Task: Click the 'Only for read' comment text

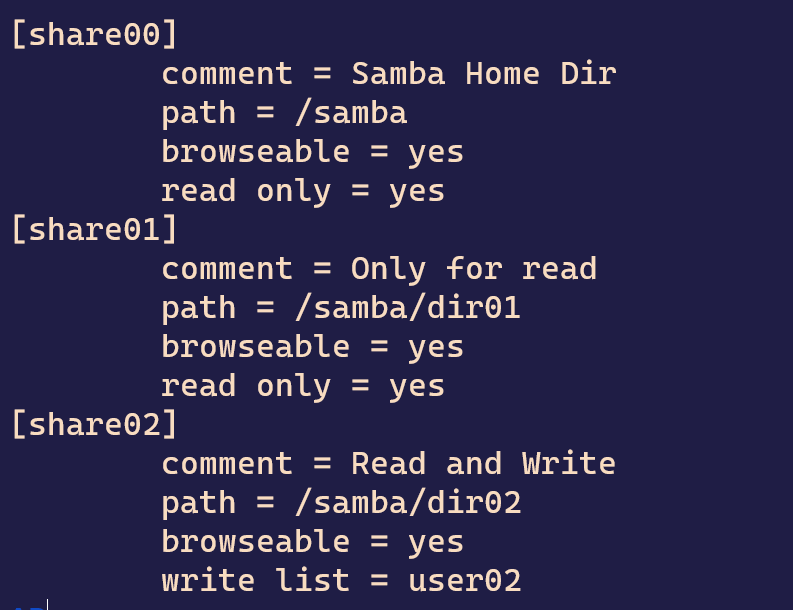Action: pos(474,269)
